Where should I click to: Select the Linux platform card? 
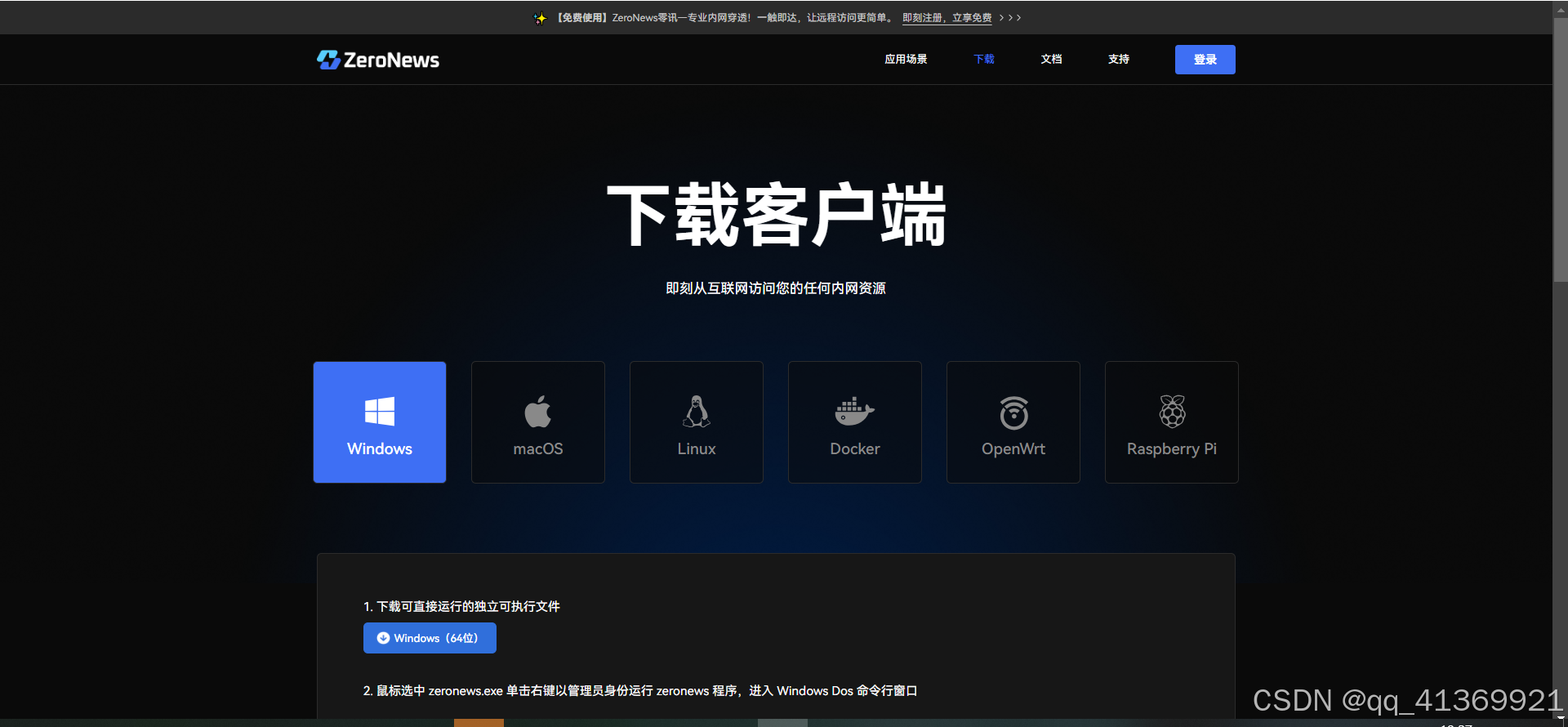pos(697,422)
